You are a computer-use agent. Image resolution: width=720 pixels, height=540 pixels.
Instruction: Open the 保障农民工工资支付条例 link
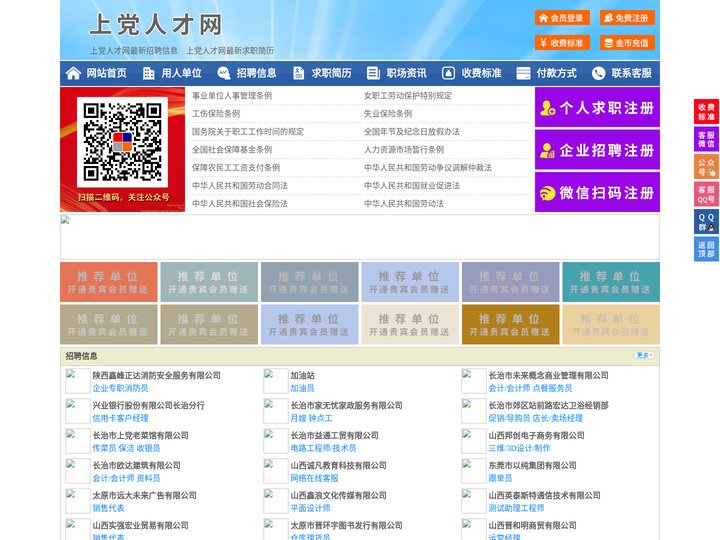pos(236,167)
